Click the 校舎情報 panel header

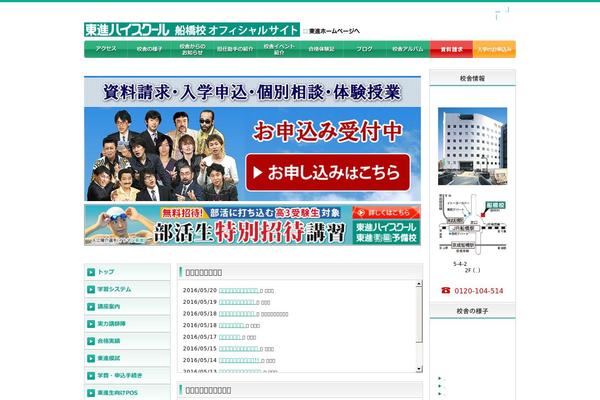[x=473, y=78]
